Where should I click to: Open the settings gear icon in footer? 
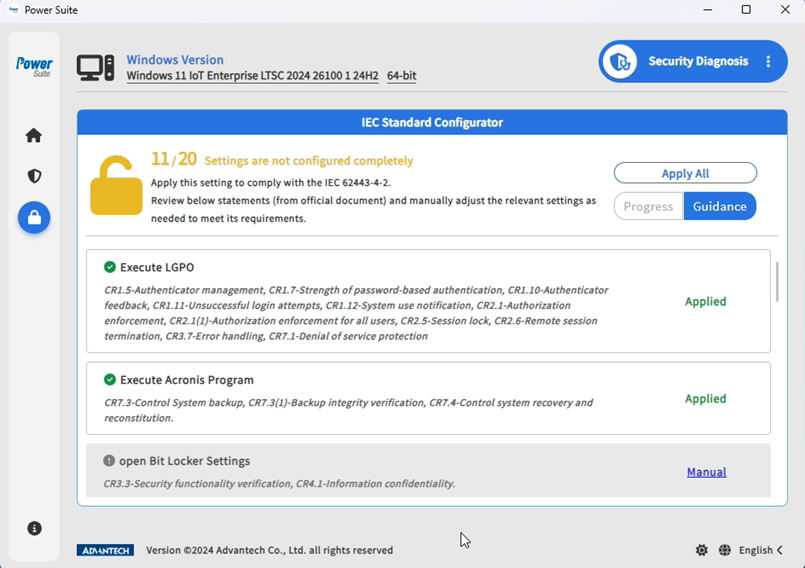click(702, 550)
